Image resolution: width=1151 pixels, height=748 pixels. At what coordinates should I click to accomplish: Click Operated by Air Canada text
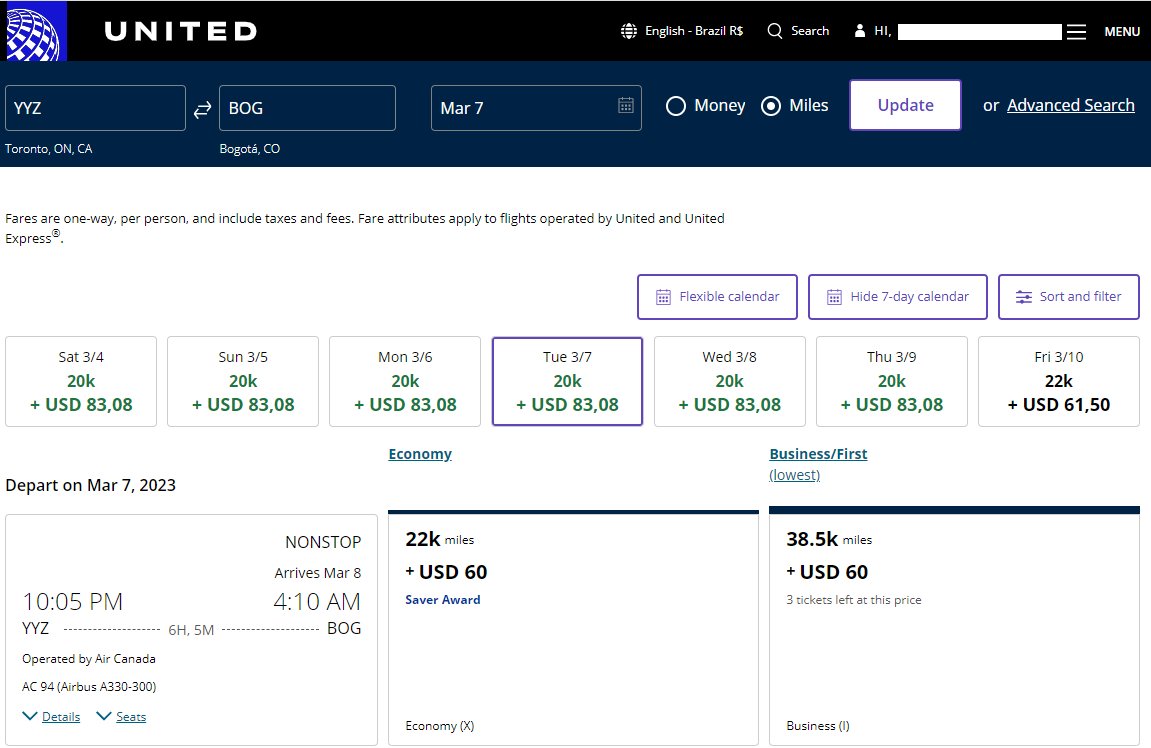89,658
